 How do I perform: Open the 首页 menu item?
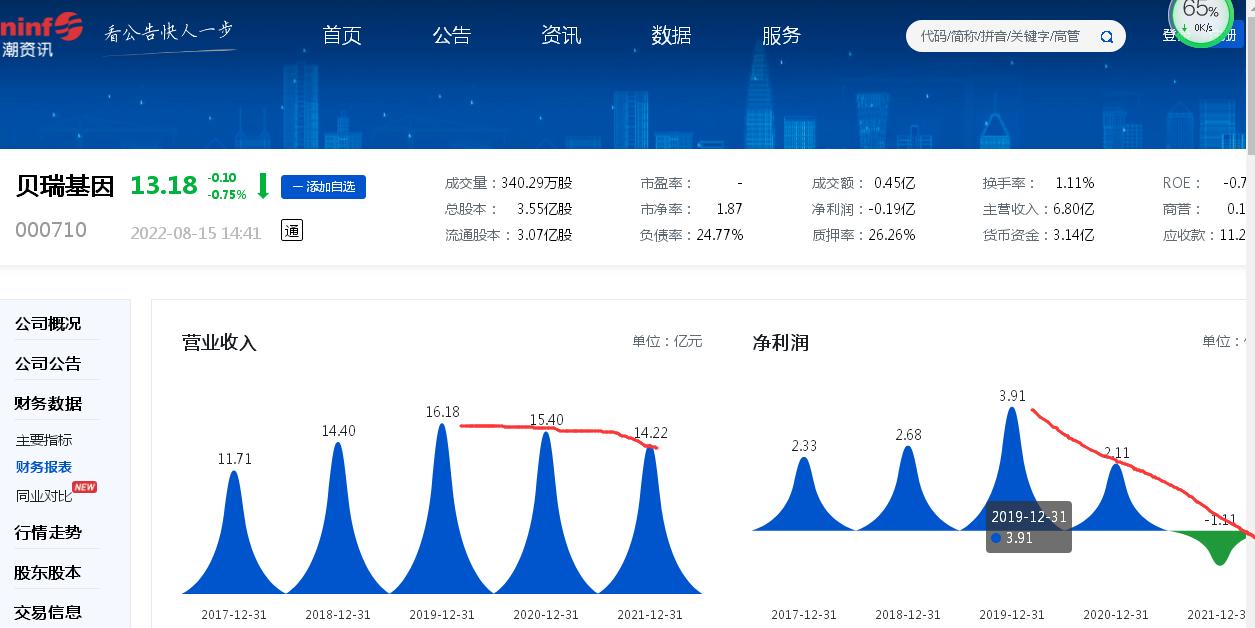pyautogui.click(x=341, y=35)
